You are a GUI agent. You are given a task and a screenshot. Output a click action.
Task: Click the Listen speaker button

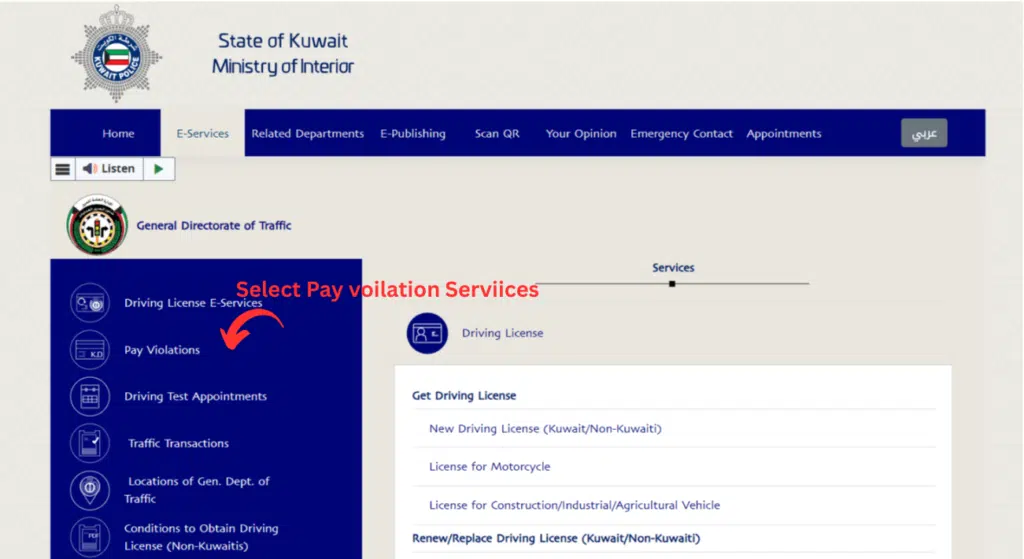(109, 169)
